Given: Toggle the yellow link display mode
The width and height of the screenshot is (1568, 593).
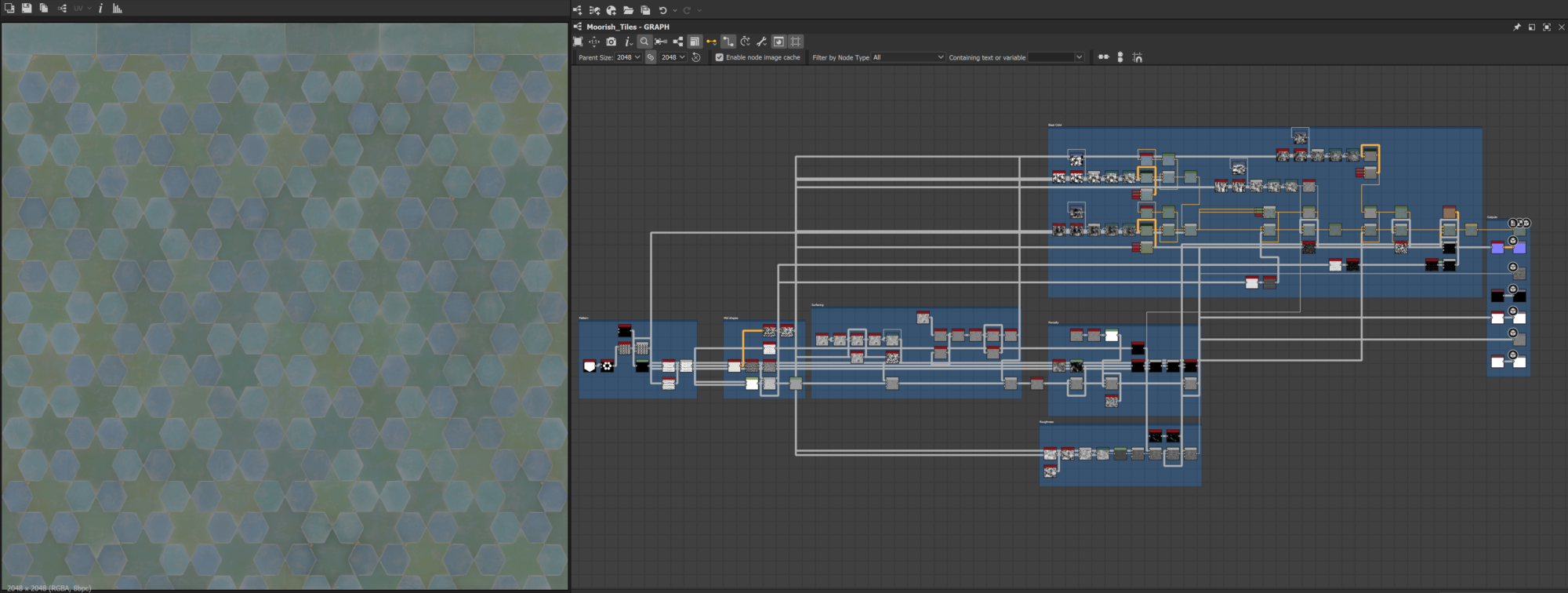Looking at the screenshot, I should [711, 42].
